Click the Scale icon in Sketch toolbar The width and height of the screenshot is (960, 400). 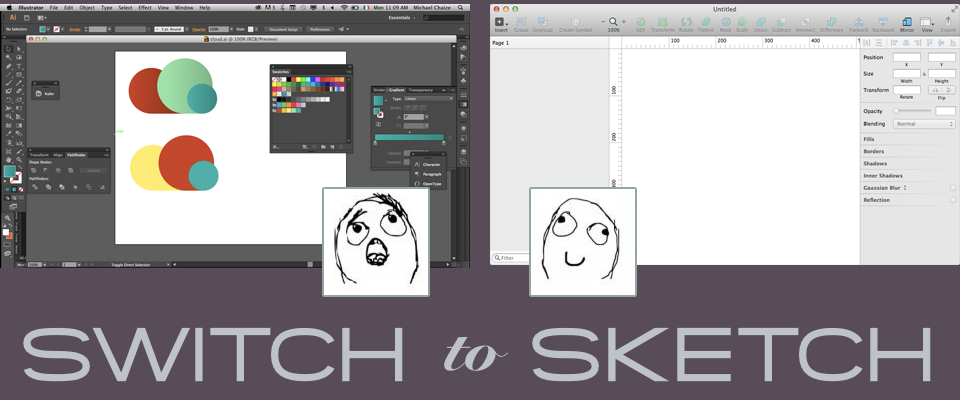(x=742, y=21)
